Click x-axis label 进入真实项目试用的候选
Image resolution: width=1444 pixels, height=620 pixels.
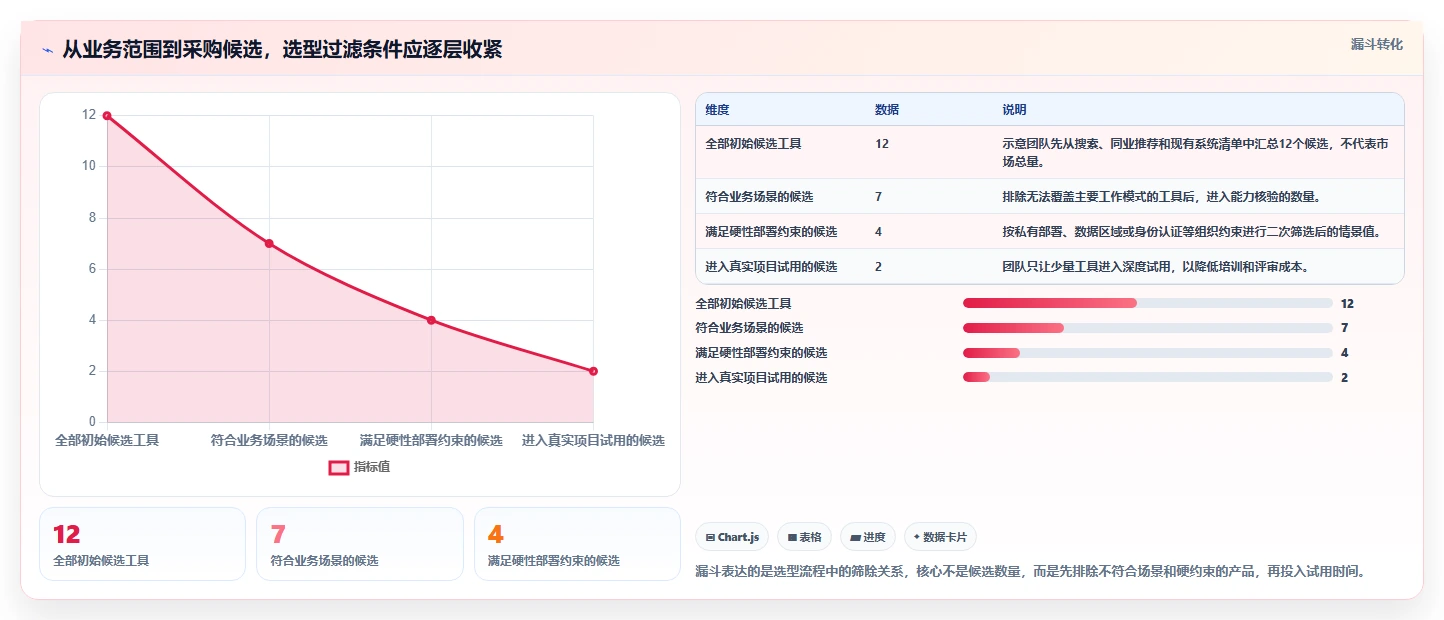593,440
